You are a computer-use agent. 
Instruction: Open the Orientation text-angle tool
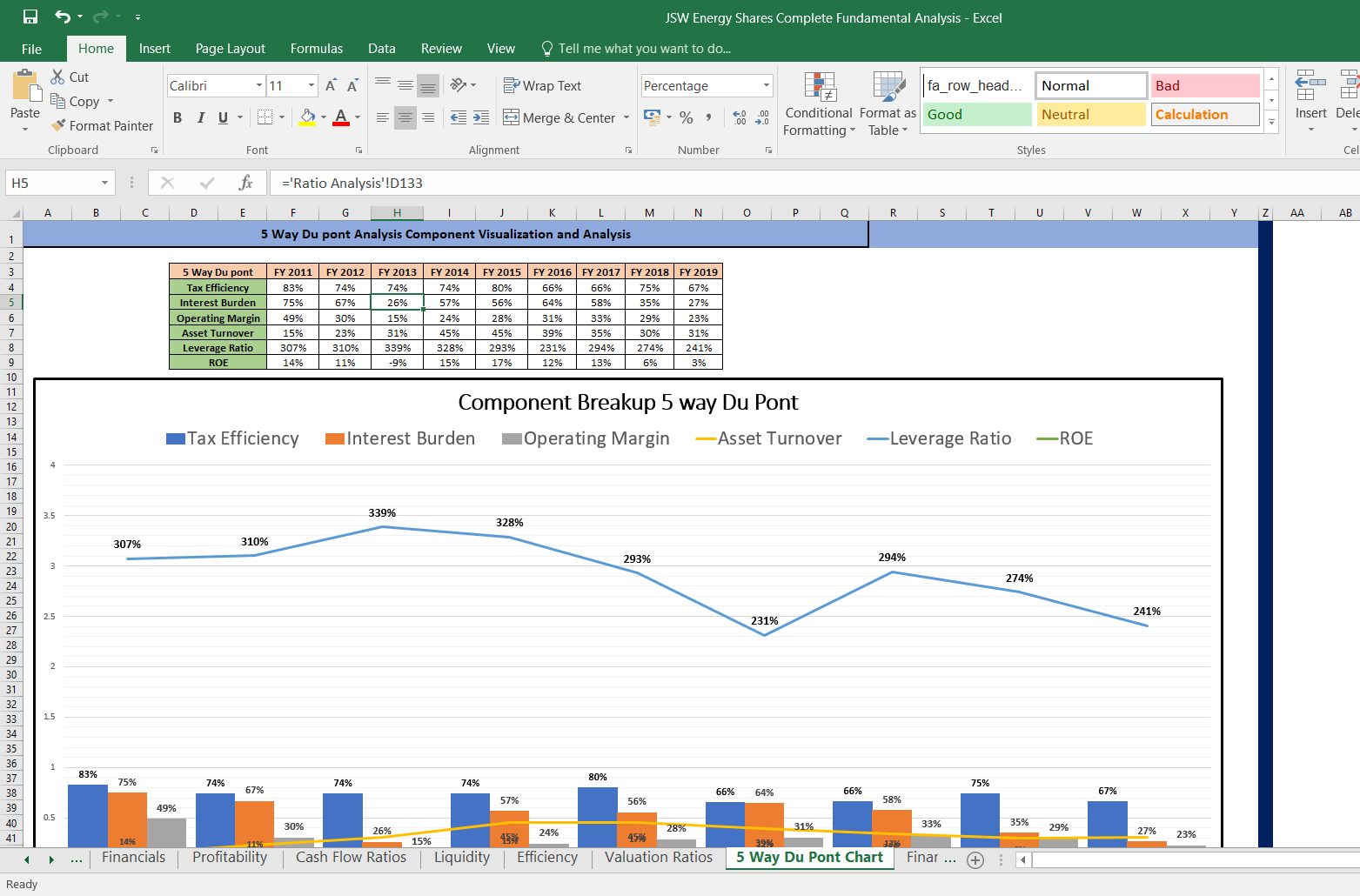click(459, 85)
